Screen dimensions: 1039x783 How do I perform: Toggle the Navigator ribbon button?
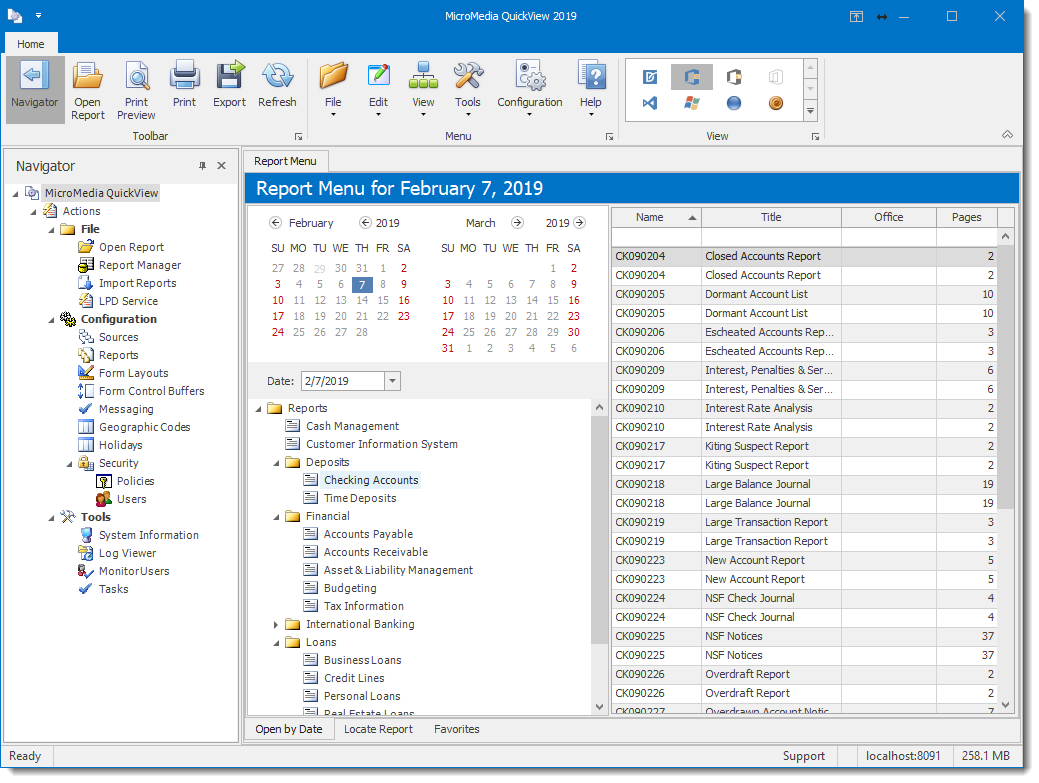click(34, 89)
